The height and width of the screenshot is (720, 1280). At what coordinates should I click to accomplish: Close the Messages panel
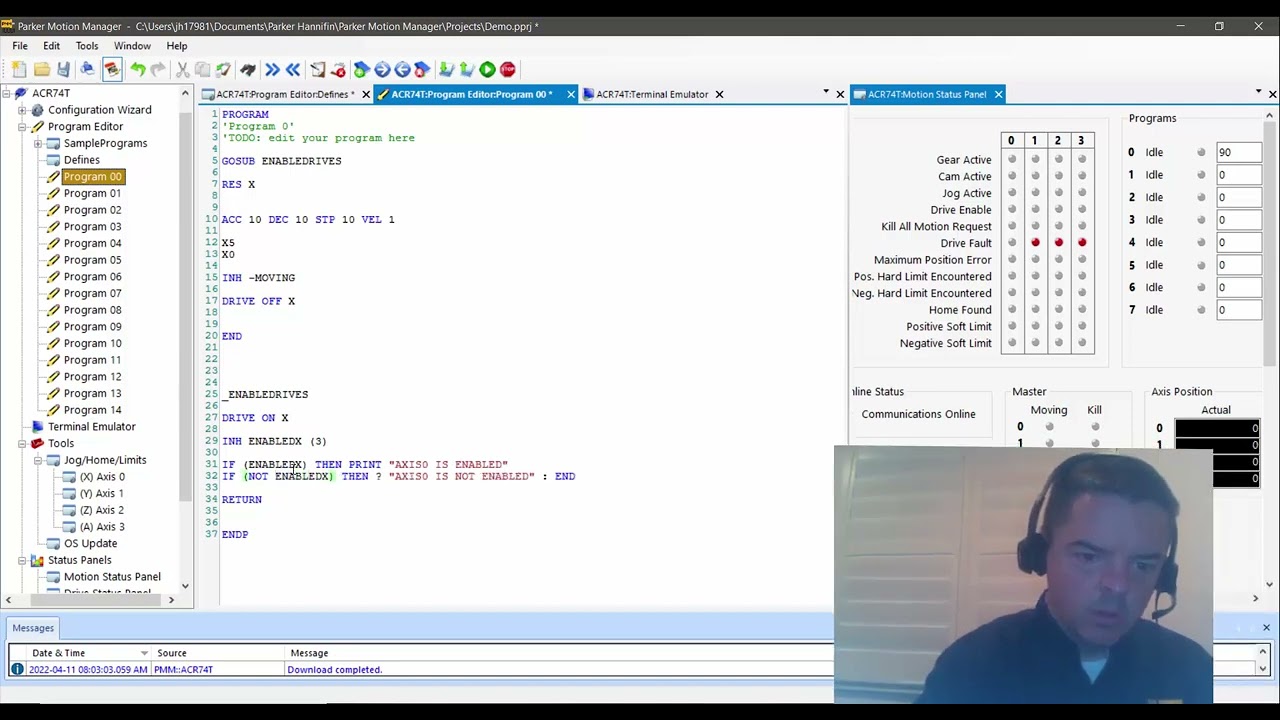click(1266, 628)
